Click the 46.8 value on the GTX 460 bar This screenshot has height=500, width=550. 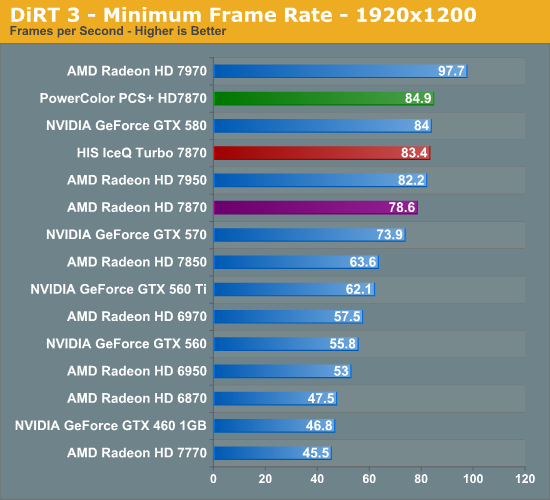pyautogui.click(x=319, y=426)
